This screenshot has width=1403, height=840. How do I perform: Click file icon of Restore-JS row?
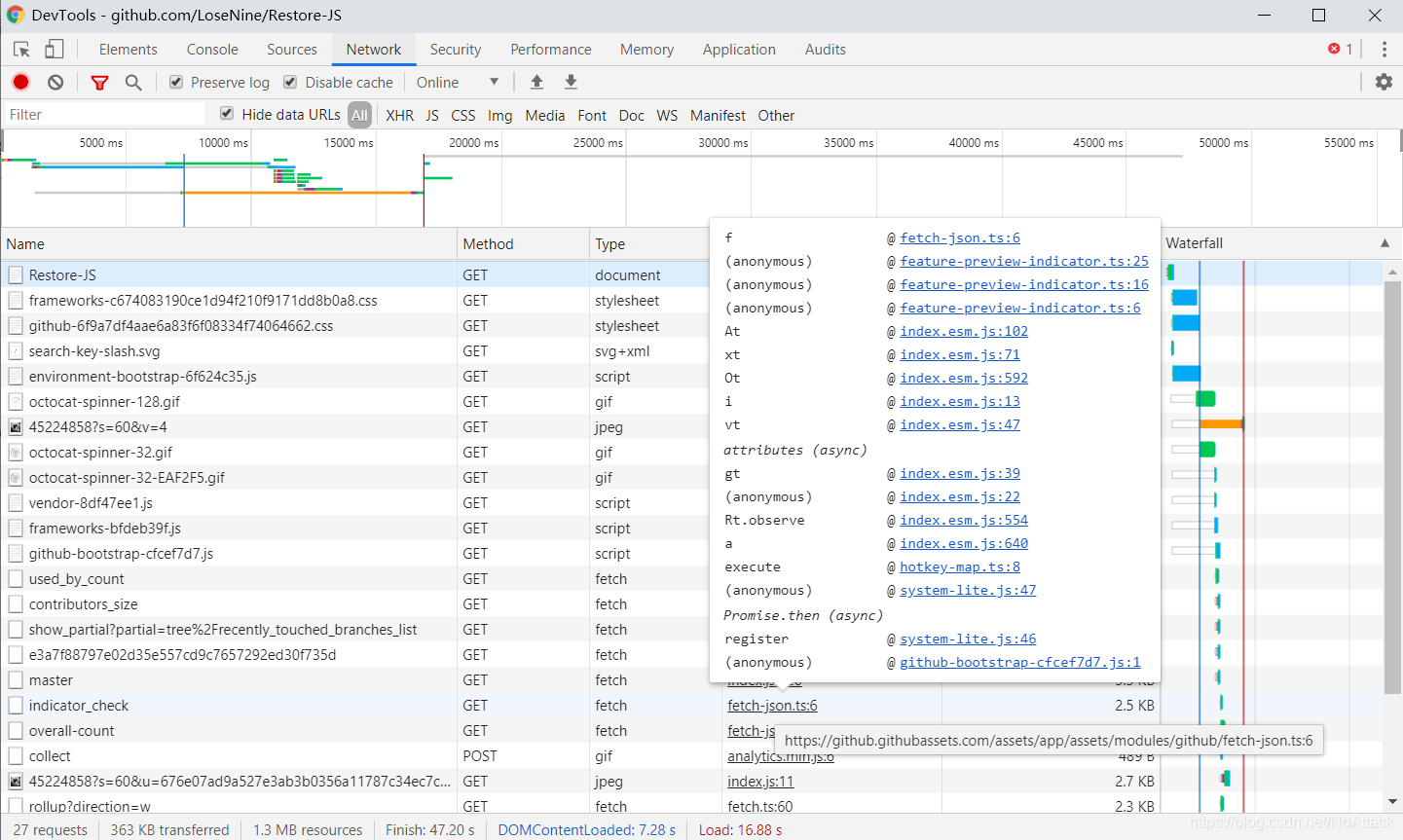coord(16,275)
